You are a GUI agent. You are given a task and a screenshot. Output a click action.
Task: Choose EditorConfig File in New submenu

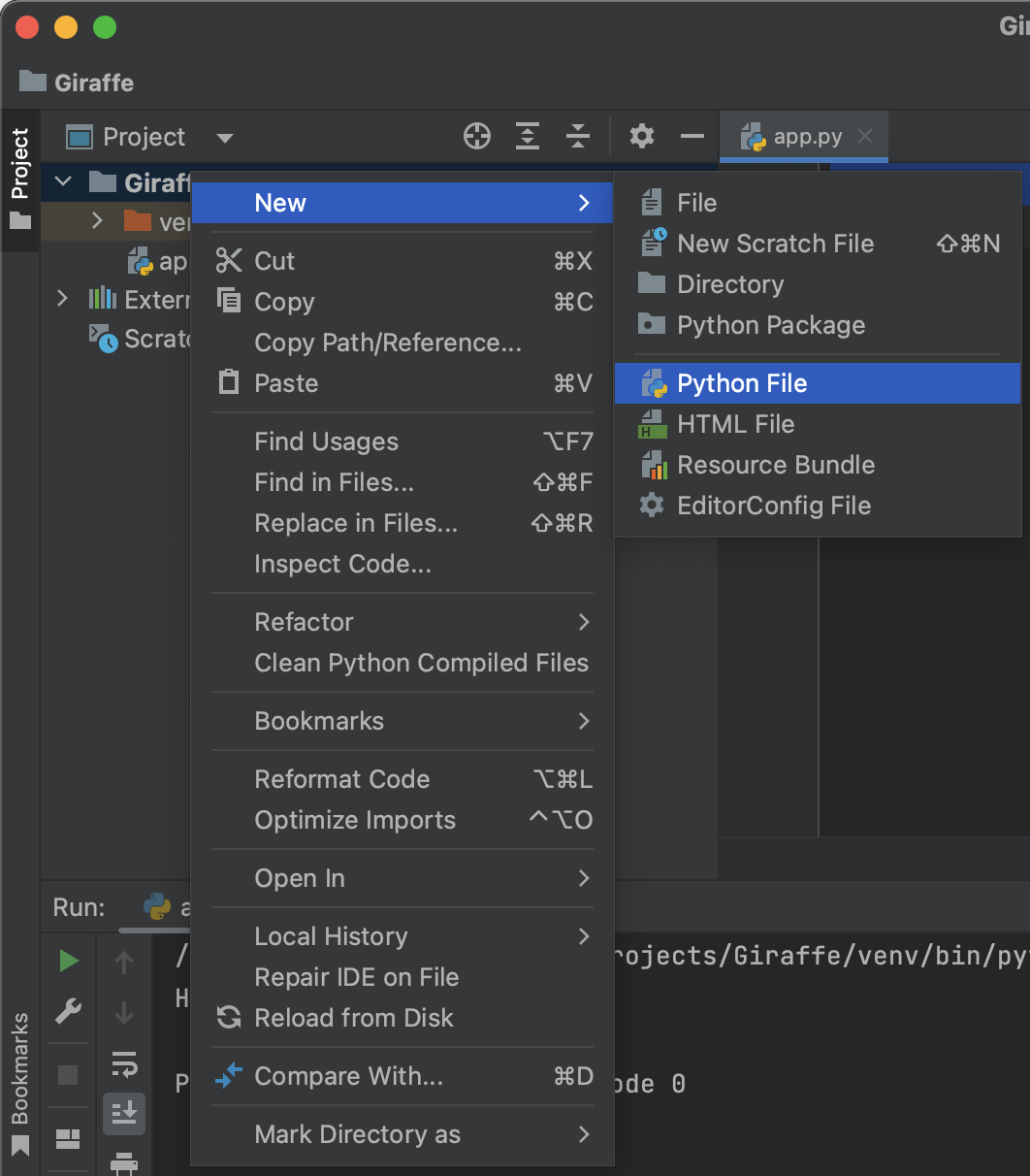click(x=818, y=506)
